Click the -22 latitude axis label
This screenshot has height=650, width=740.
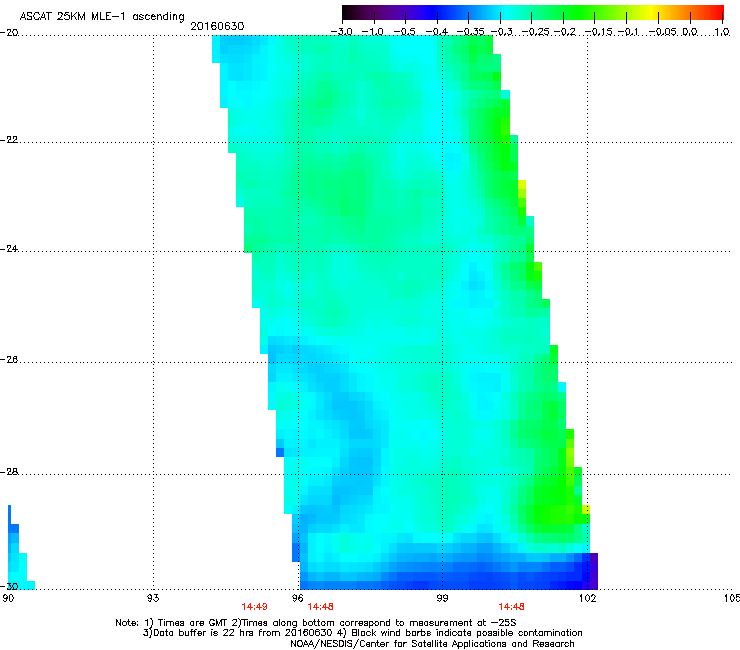pos(9,140)
